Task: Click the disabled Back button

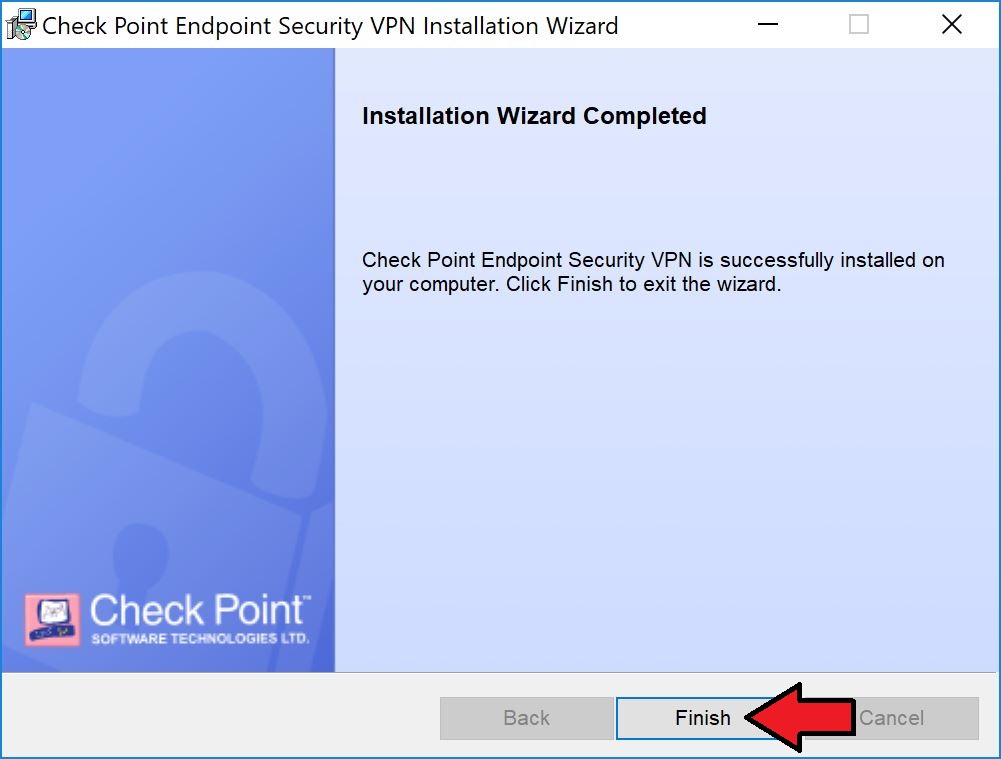Action: click(x=526, y=717)
